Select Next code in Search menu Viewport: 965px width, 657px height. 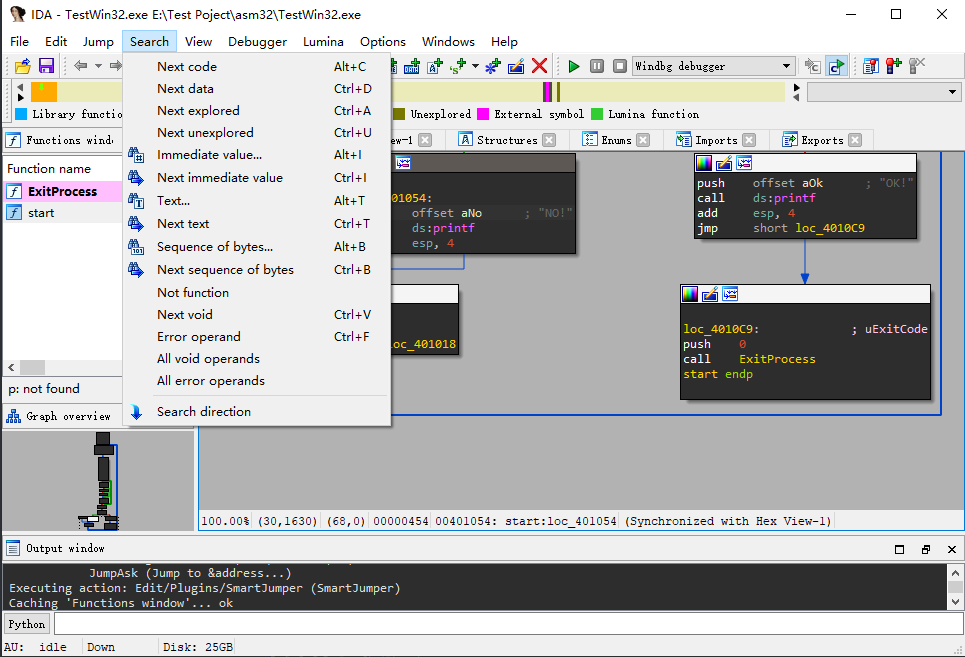tap(257, 66)
